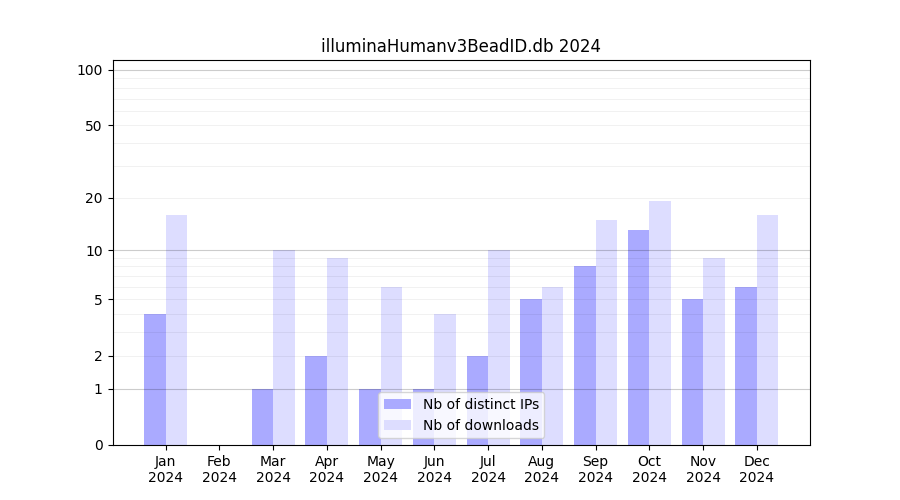Click the 'Nb of distinct IPs' legend text
The width and height of the screenshot is (900, 500).
pos(480,404)
